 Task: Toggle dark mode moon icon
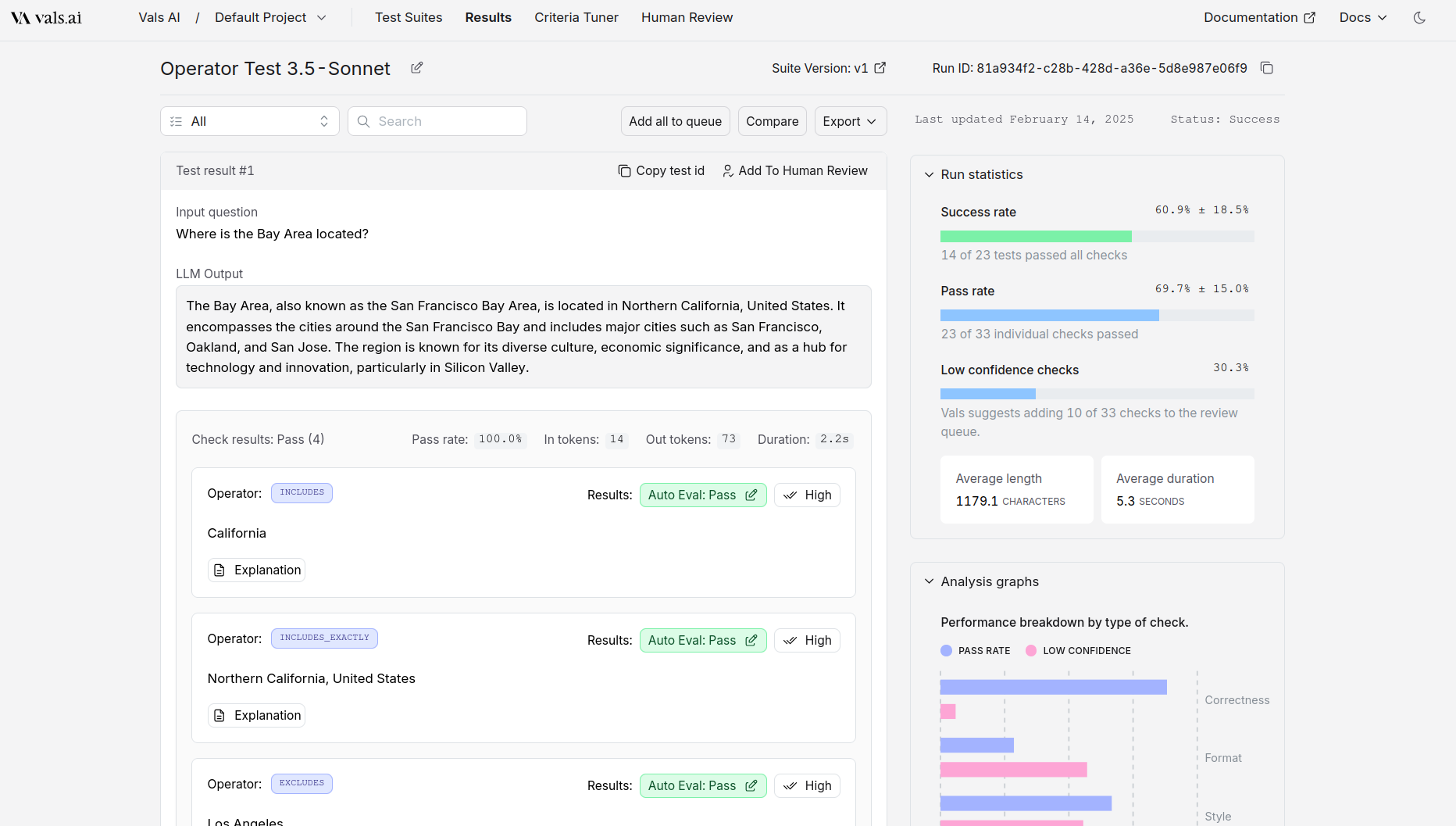[x=1420, y=17]
